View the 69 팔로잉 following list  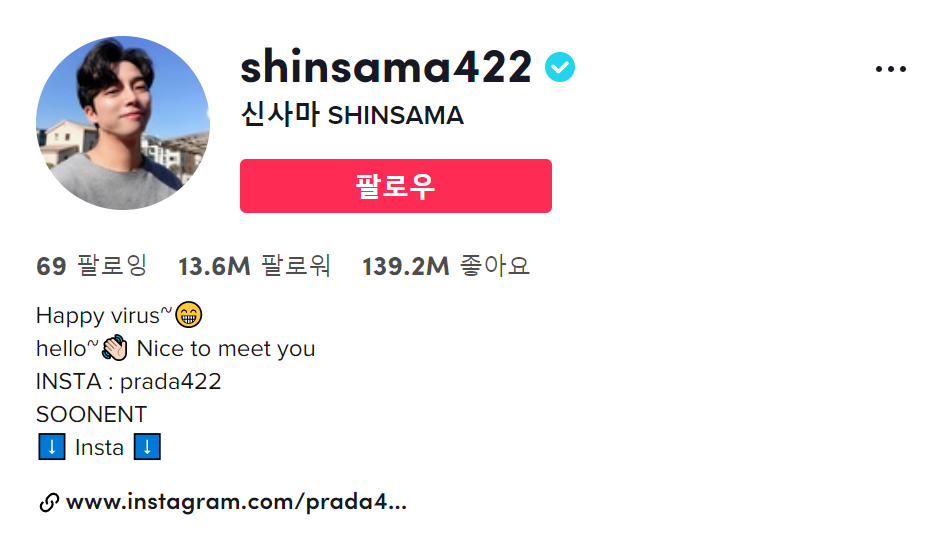(92, 266)
